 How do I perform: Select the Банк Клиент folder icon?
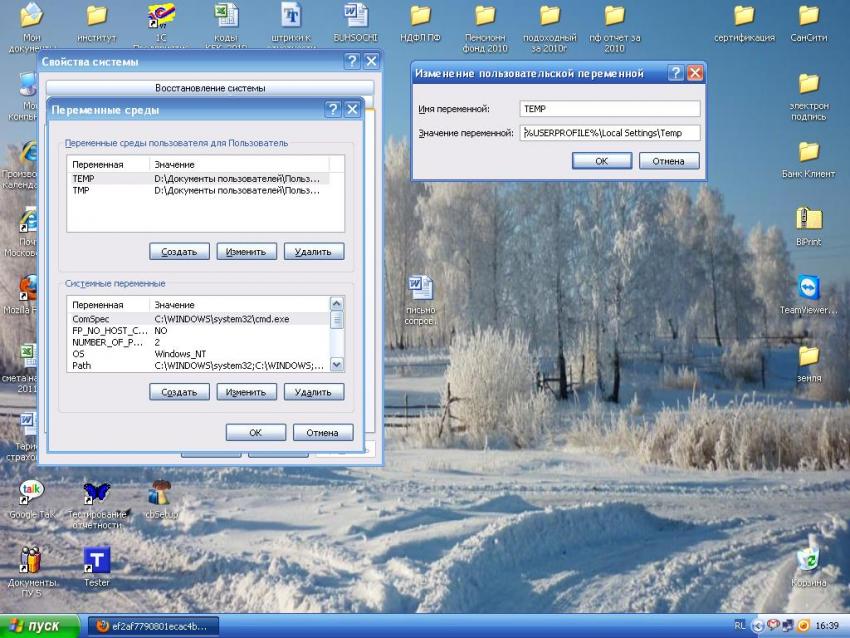[808, 153]
